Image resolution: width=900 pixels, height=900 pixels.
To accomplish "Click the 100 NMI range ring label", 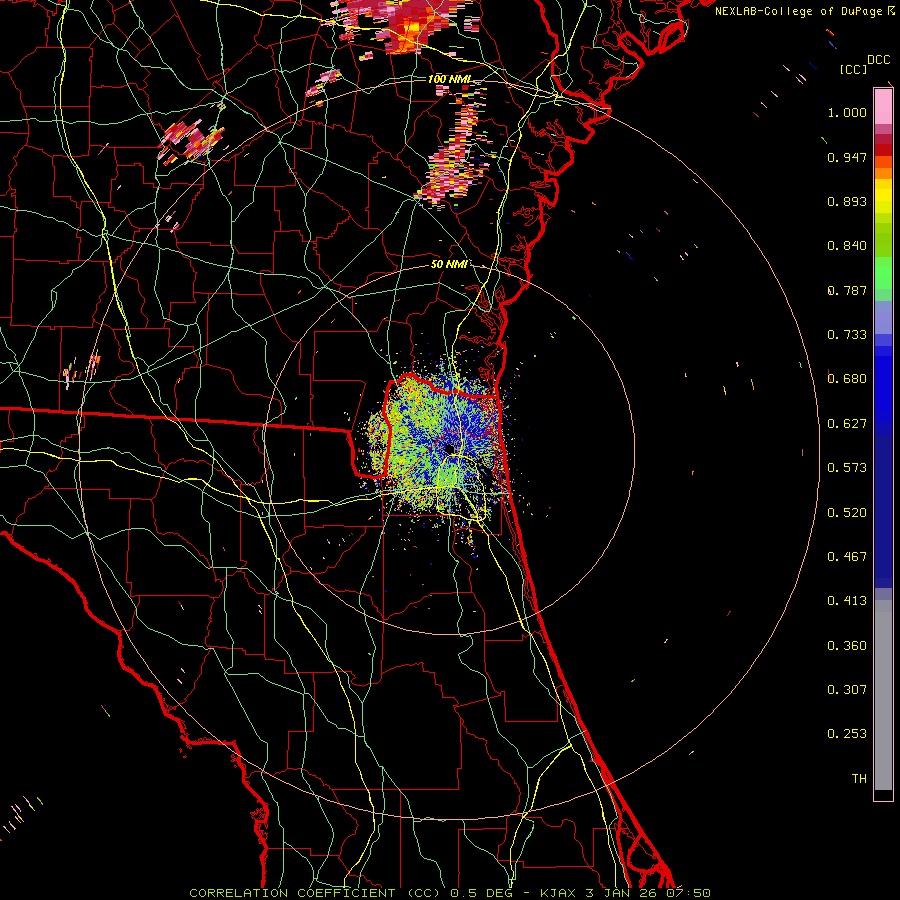I will click(450, 79).
